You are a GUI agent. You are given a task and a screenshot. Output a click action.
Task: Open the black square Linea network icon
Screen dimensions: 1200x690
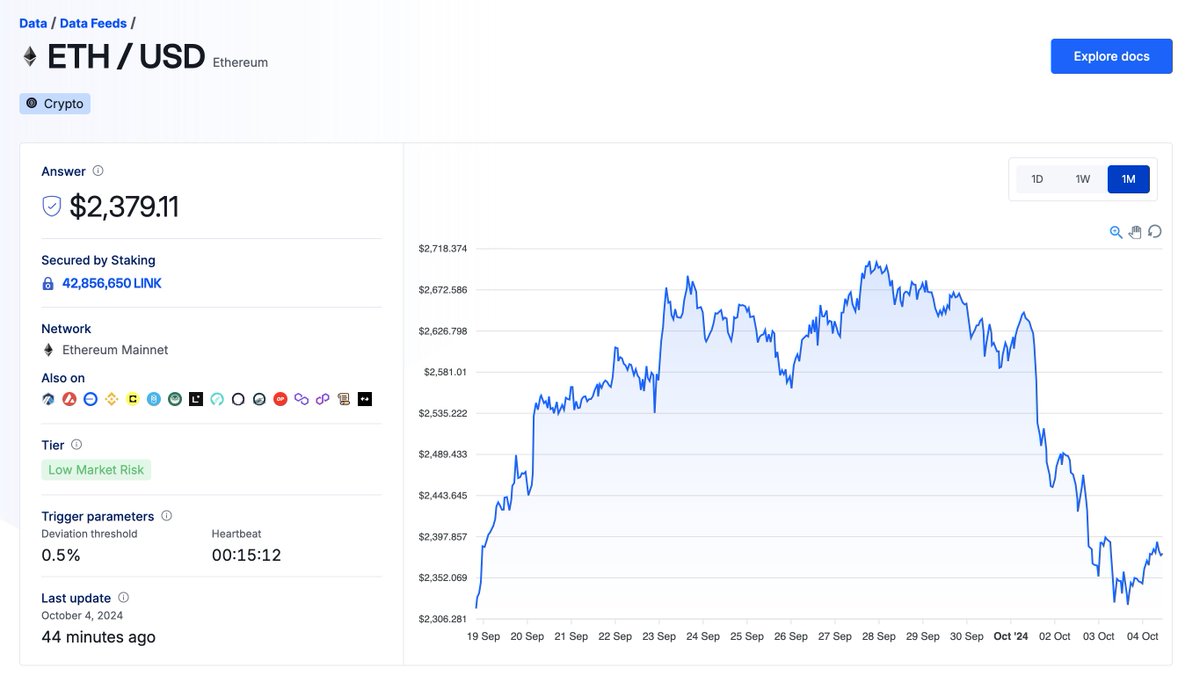(196, 399)
